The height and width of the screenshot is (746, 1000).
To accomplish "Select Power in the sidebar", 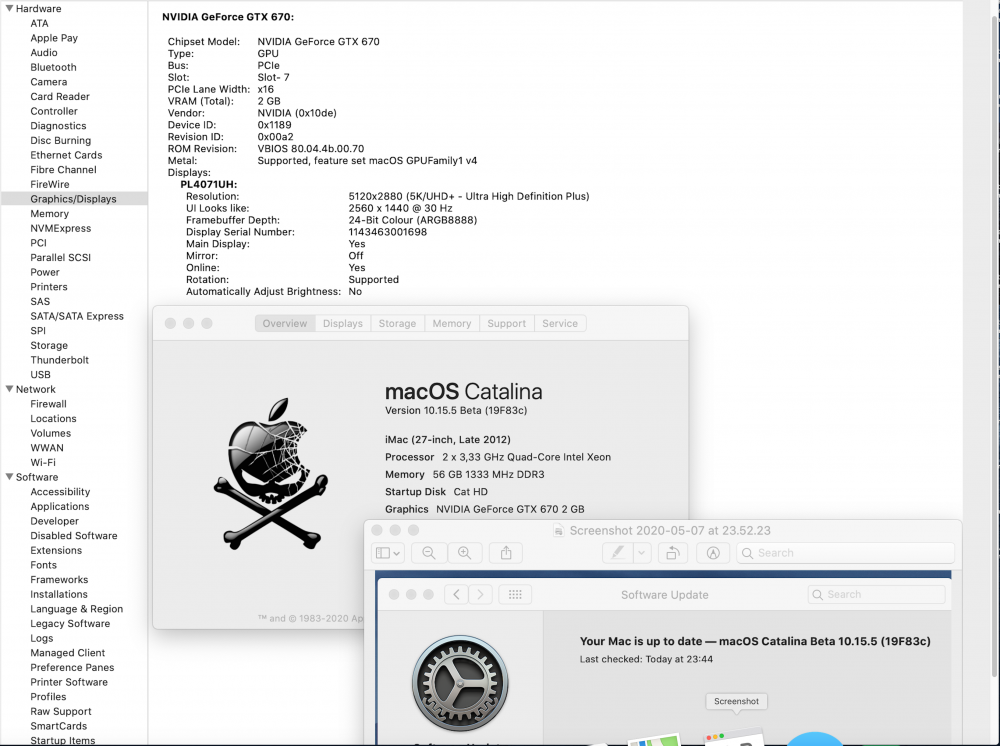I will pyautogui.click(x=45, y=272).
